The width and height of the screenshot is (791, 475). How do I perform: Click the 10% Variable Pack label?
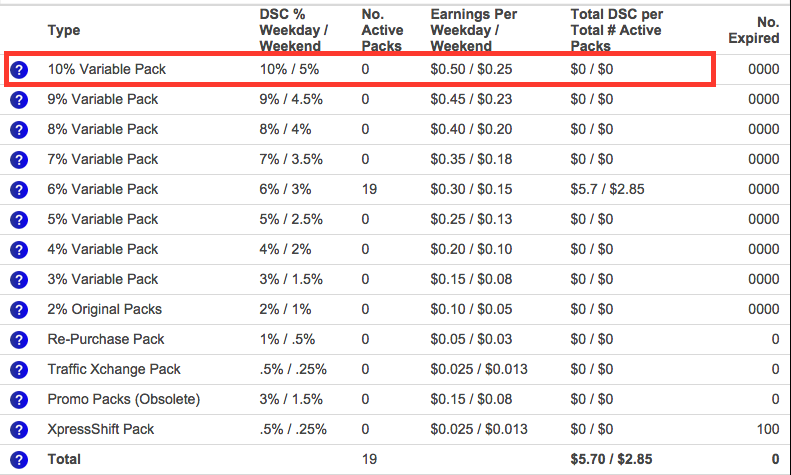click(x=106, y=69)
